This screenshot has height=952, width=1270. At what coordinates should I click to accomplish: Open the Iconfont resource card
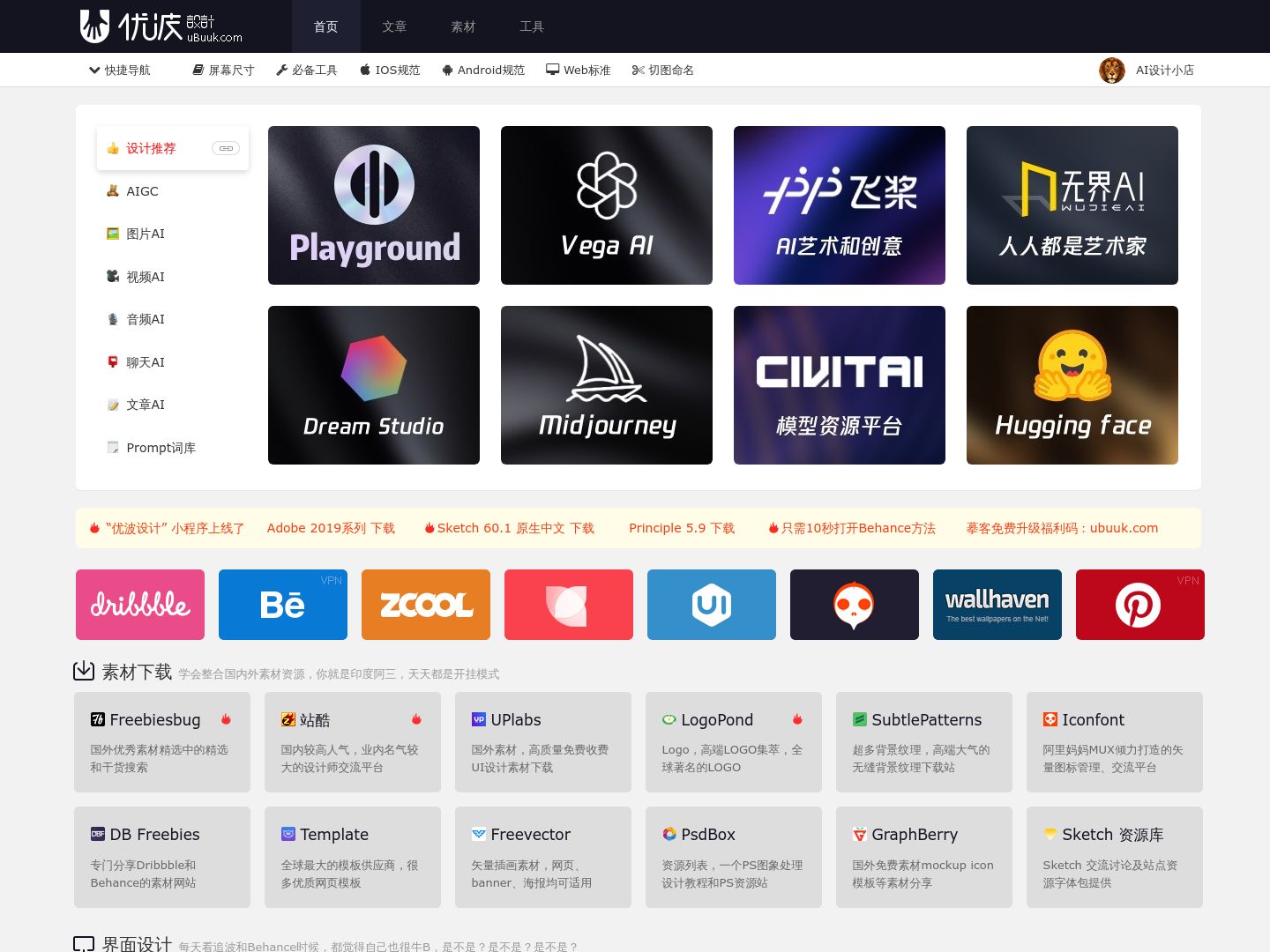[x=1115, y=742]
